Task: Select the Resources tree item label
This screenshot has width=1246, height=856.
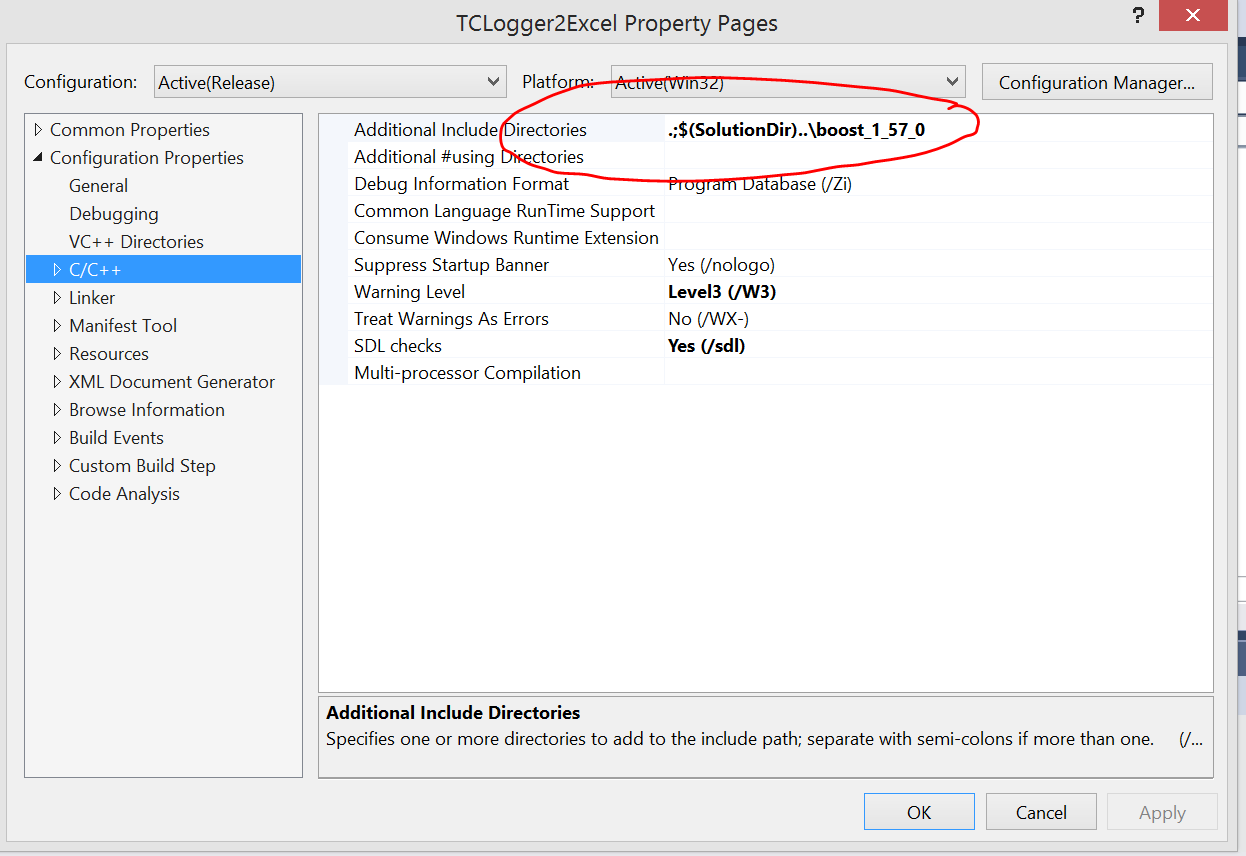Action: 108,354
